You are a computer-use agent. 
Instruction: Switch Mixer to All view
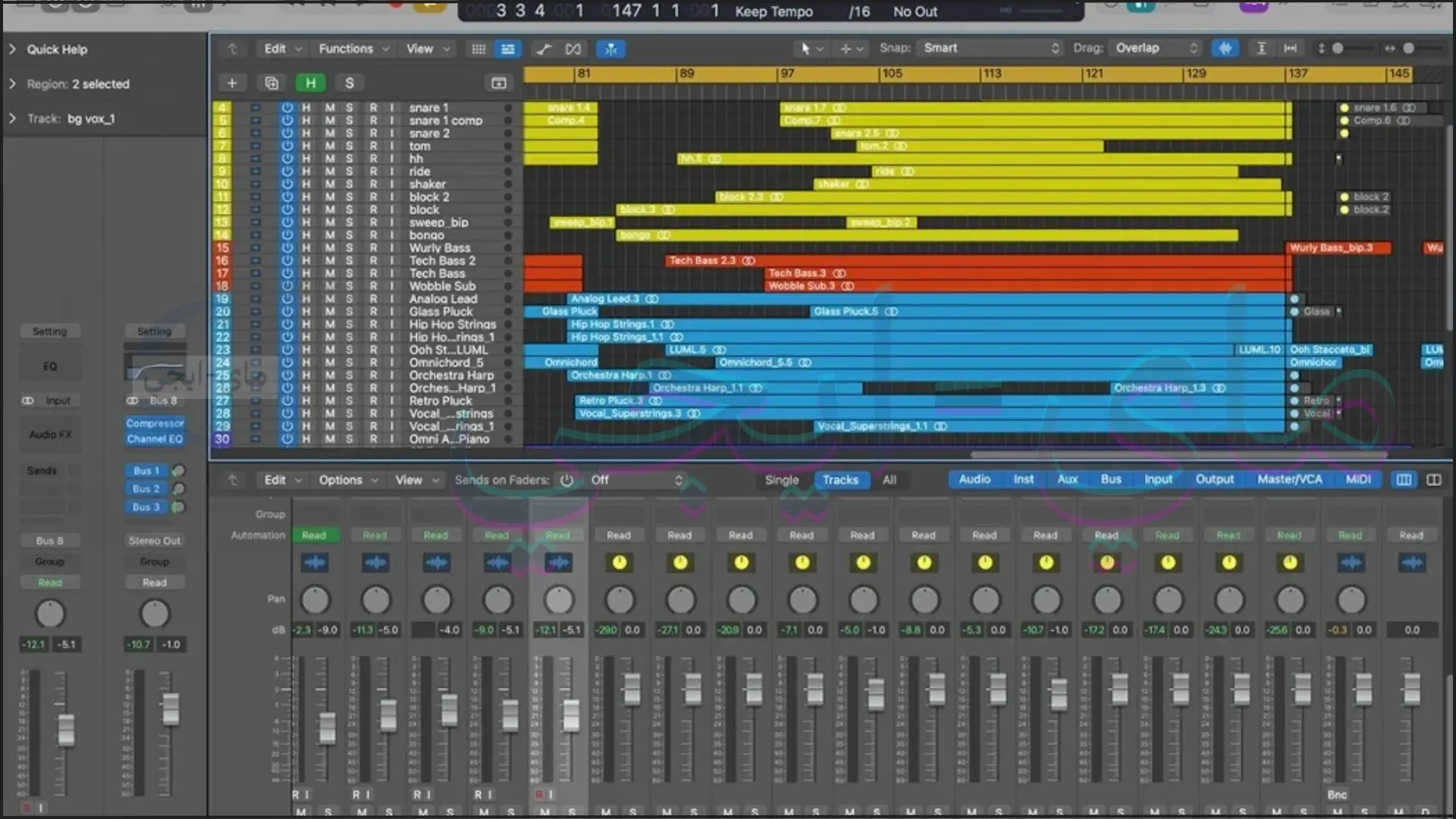(890, 480)
